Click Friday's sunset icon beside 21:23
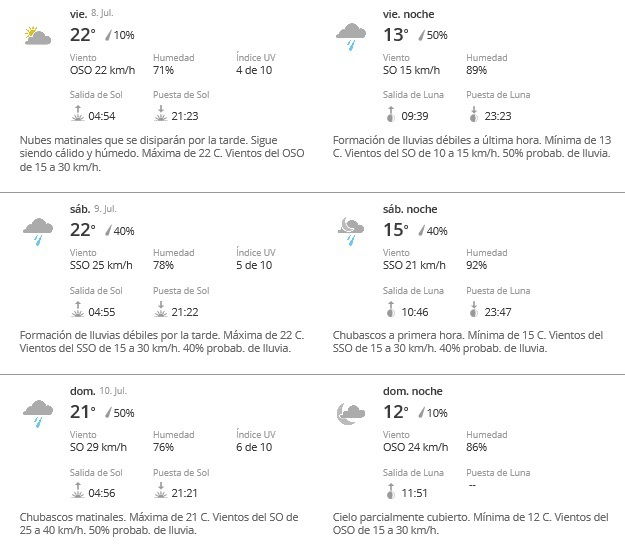Screen dimensions: 625x549 click(161, 113)
